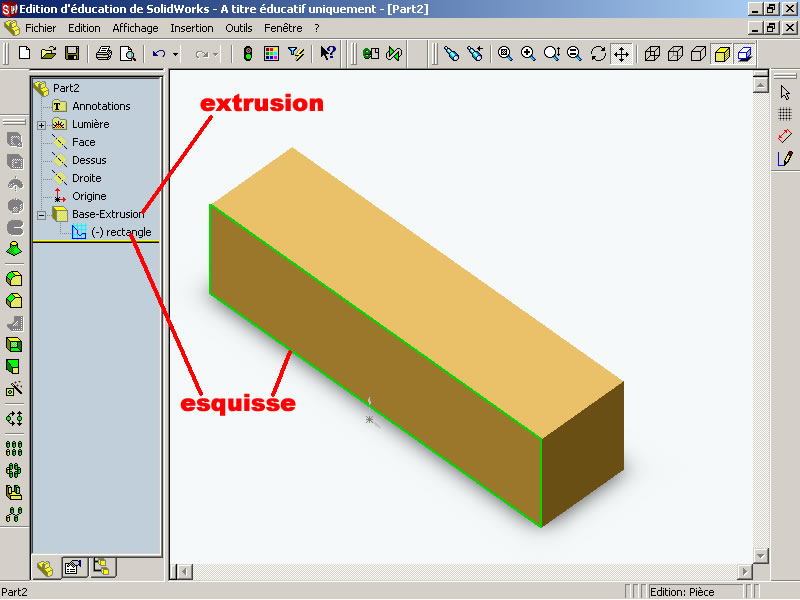
Task: Open the Insertion menu
Action: pos(192,28)
